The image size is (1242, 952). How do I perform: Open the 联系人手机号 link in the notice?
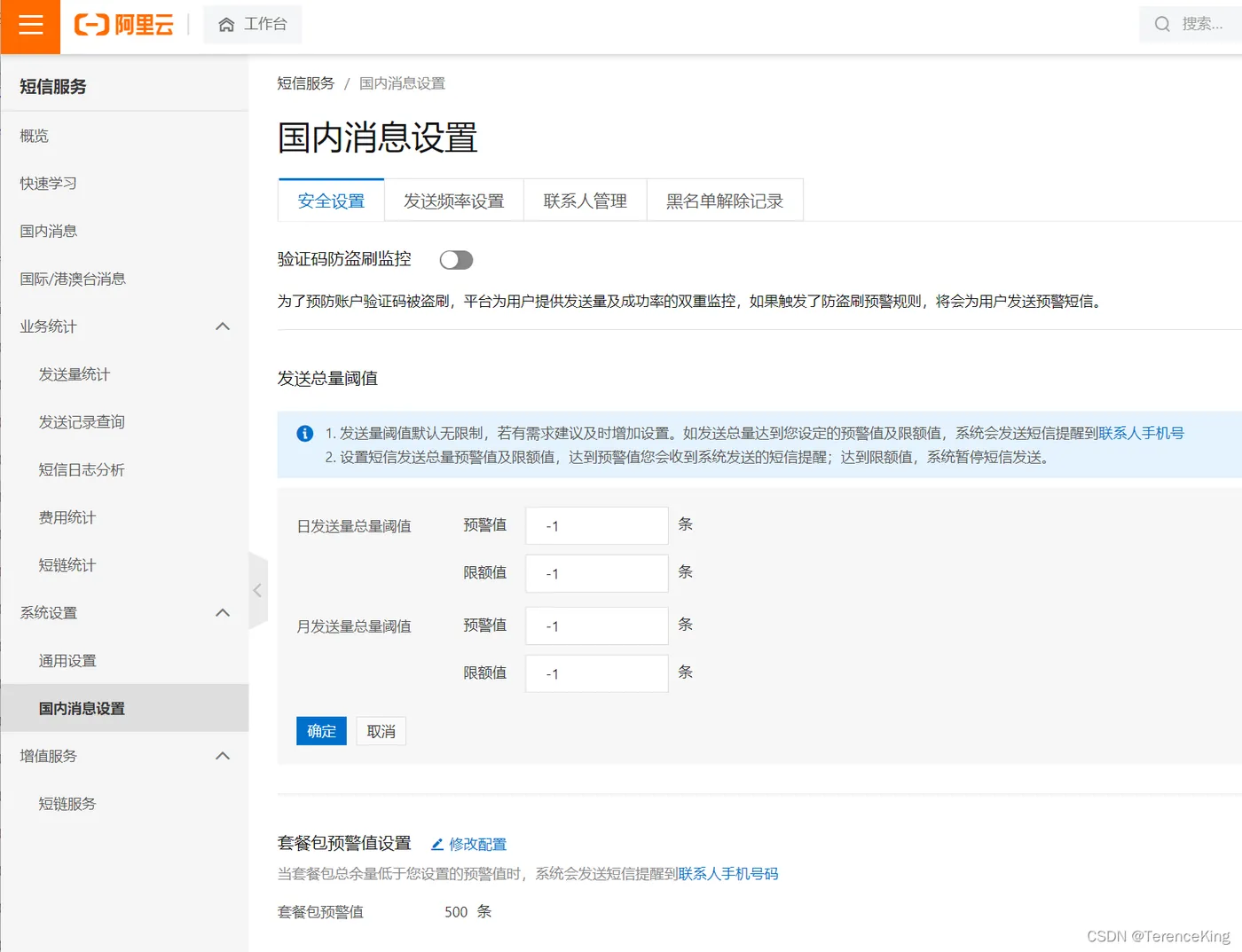click(1141, 433)
